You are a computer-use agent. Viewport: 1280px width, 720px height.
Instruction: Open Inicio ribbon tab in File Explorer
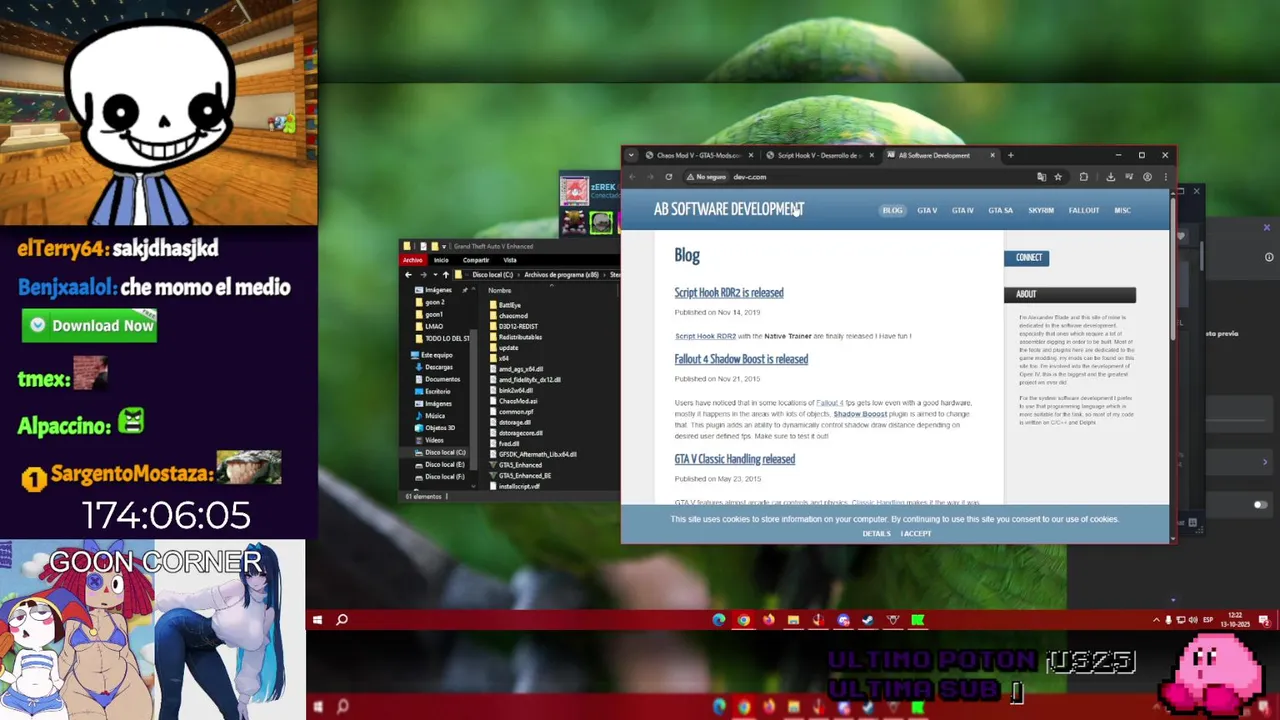pos(441,260)
